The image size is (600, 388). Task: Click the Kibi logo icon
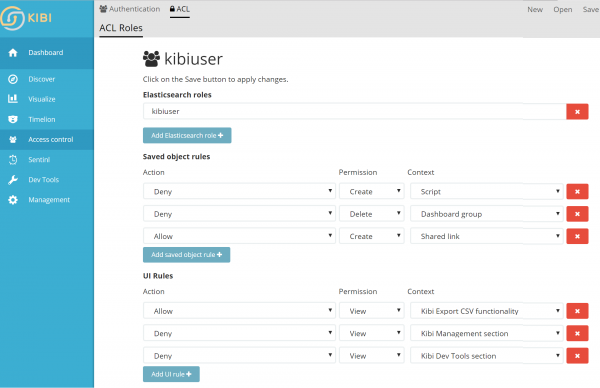(x=13, y=18)
